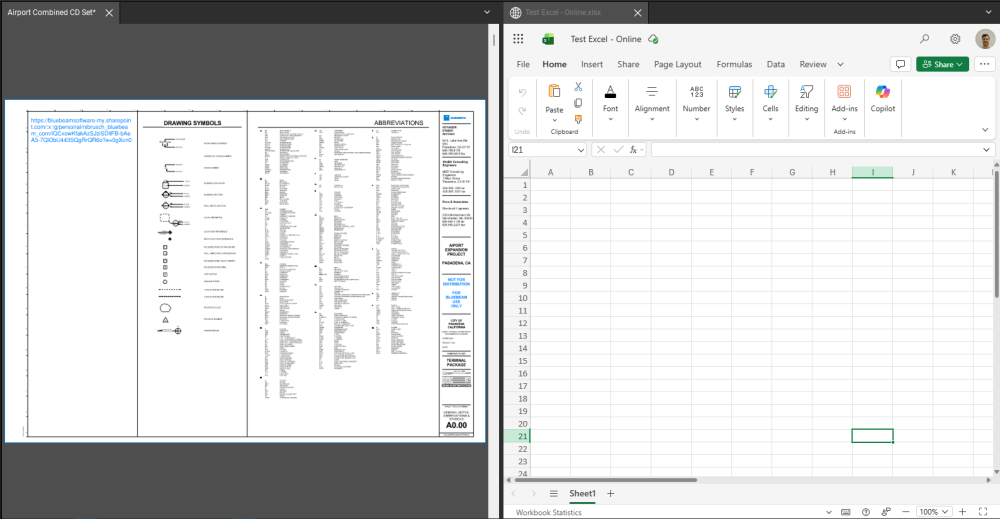Open the Add-ins dropdown
Image resolution: width=1000 pixels, height=519 pixels.
(x=844, y=119)
